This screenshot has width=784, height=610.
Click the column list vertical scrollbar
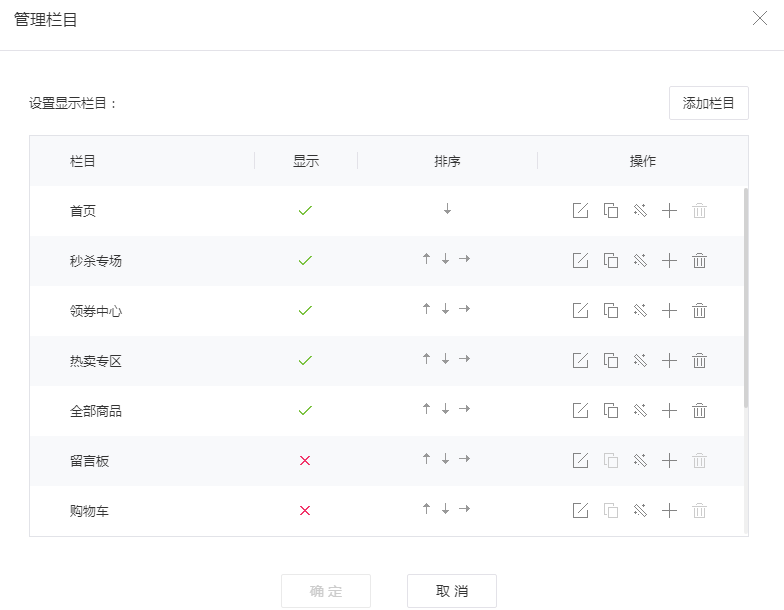(746, 298)
